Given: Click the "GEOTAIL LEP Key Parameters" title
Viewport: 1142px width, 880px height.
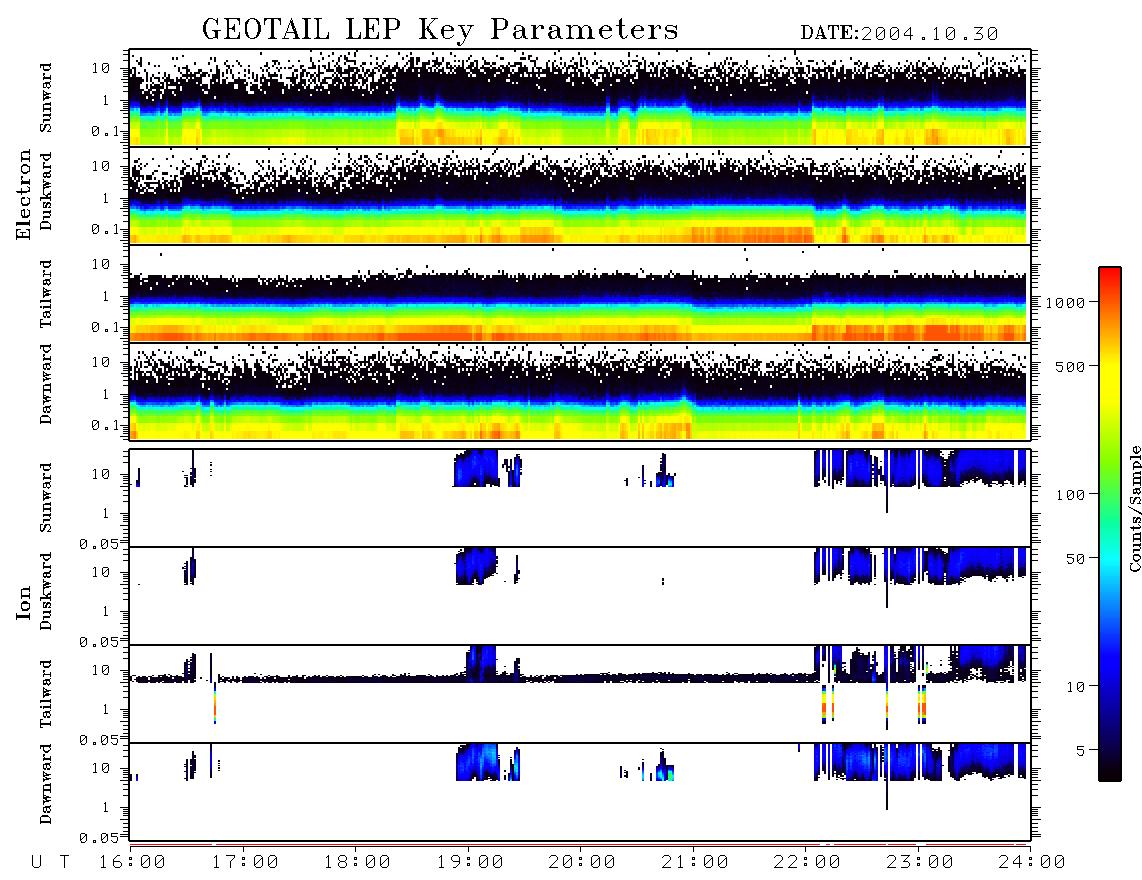Looking at the screenshot, I should [x=440, y=30].
